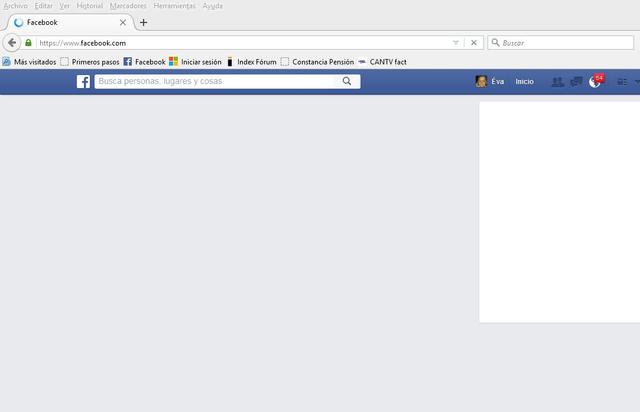Image resolution: width=640 pixels, height=412 pixels.
Task: Open the Marcadores menu
Action: (x=128, y=6)
